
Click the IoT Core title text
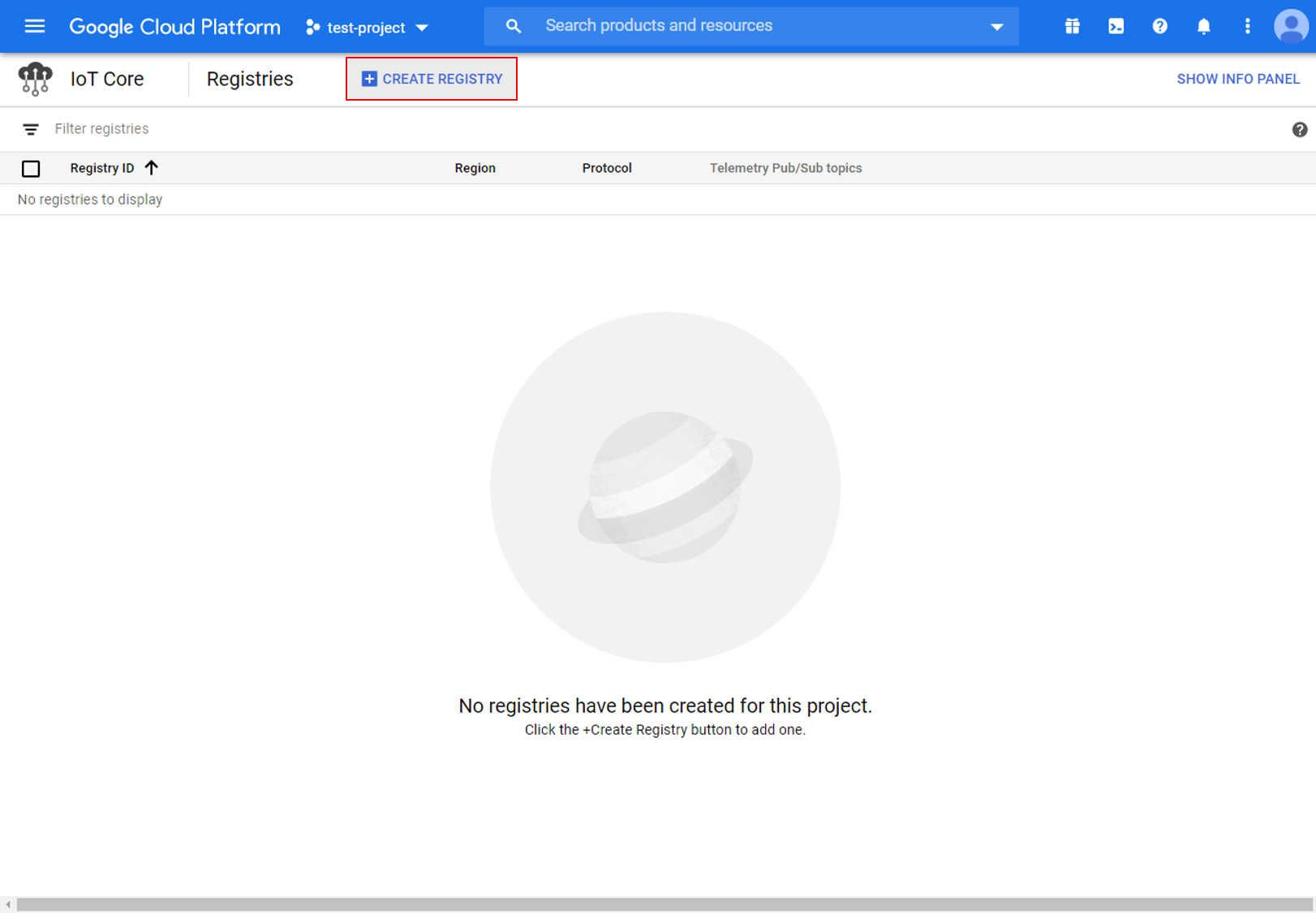coord(107,79)
